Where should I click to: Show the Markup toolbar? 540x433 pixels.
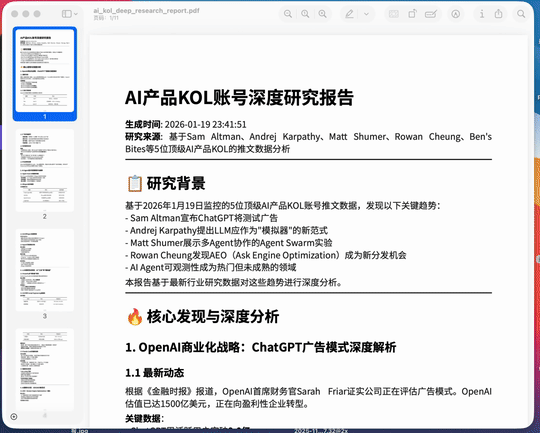[456, 14]
